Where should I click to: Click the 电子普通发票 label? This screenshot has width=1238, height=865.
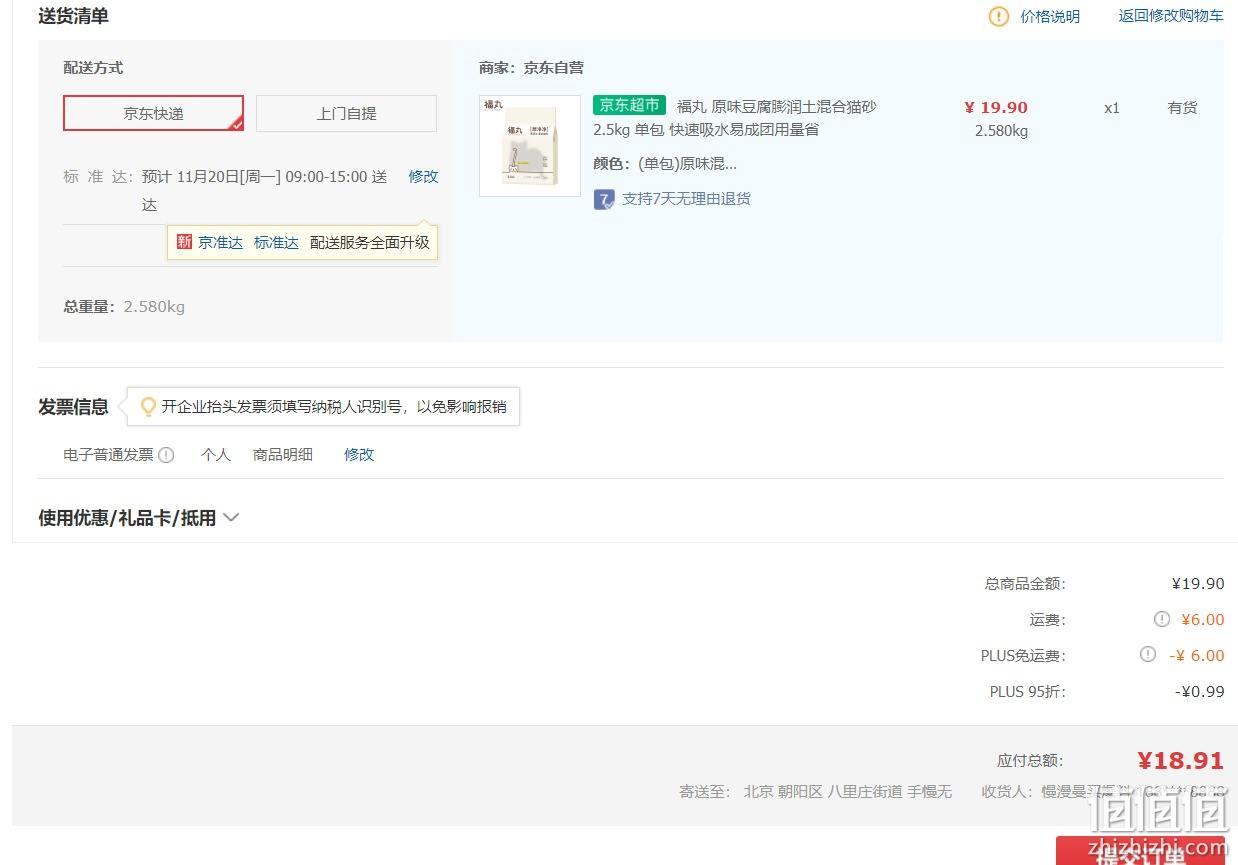click(x=108, y=454)
